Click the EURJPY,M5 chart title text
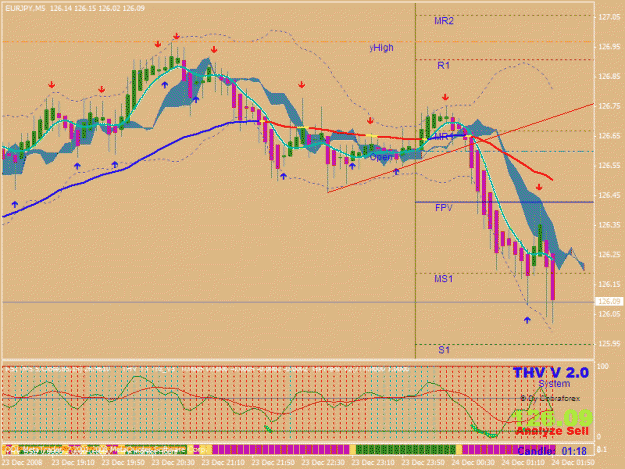Image resolution: width=625 pixels, height=469 pixels. 25,8
